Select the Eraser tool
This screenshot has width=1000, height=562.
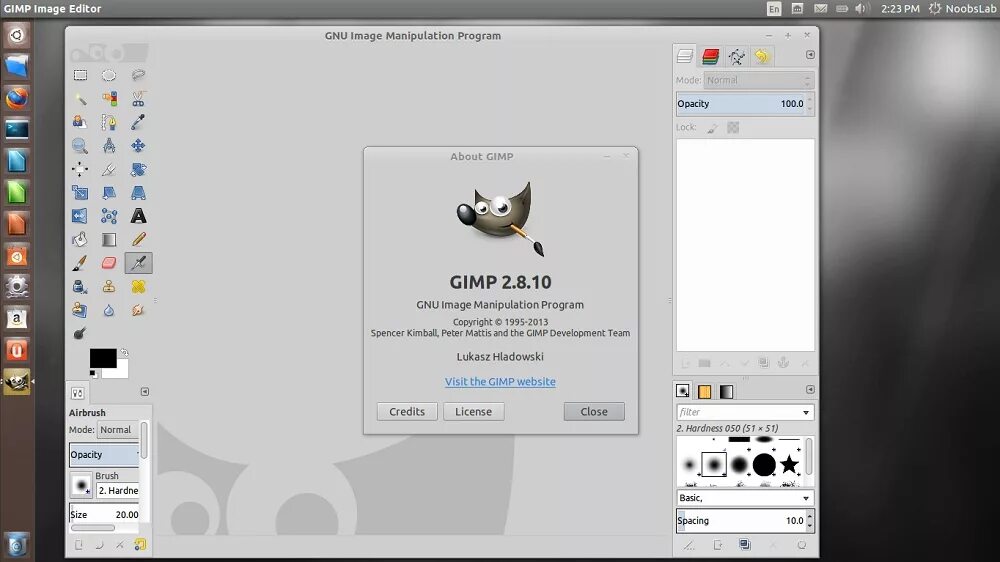(109, 263)
